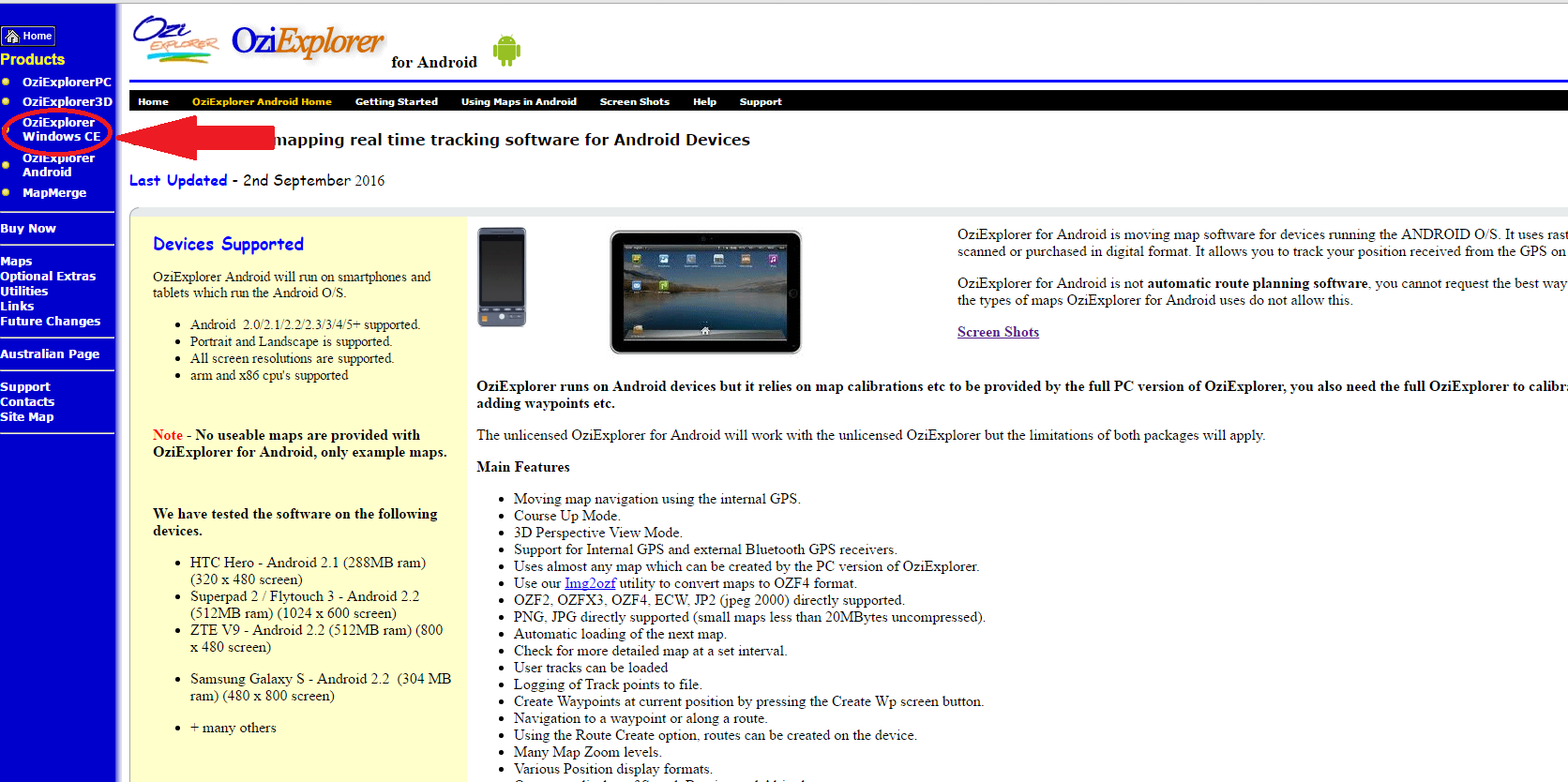
Task: Click the 'Many Map Zoom levels.' line
Action: coord(587,752)
